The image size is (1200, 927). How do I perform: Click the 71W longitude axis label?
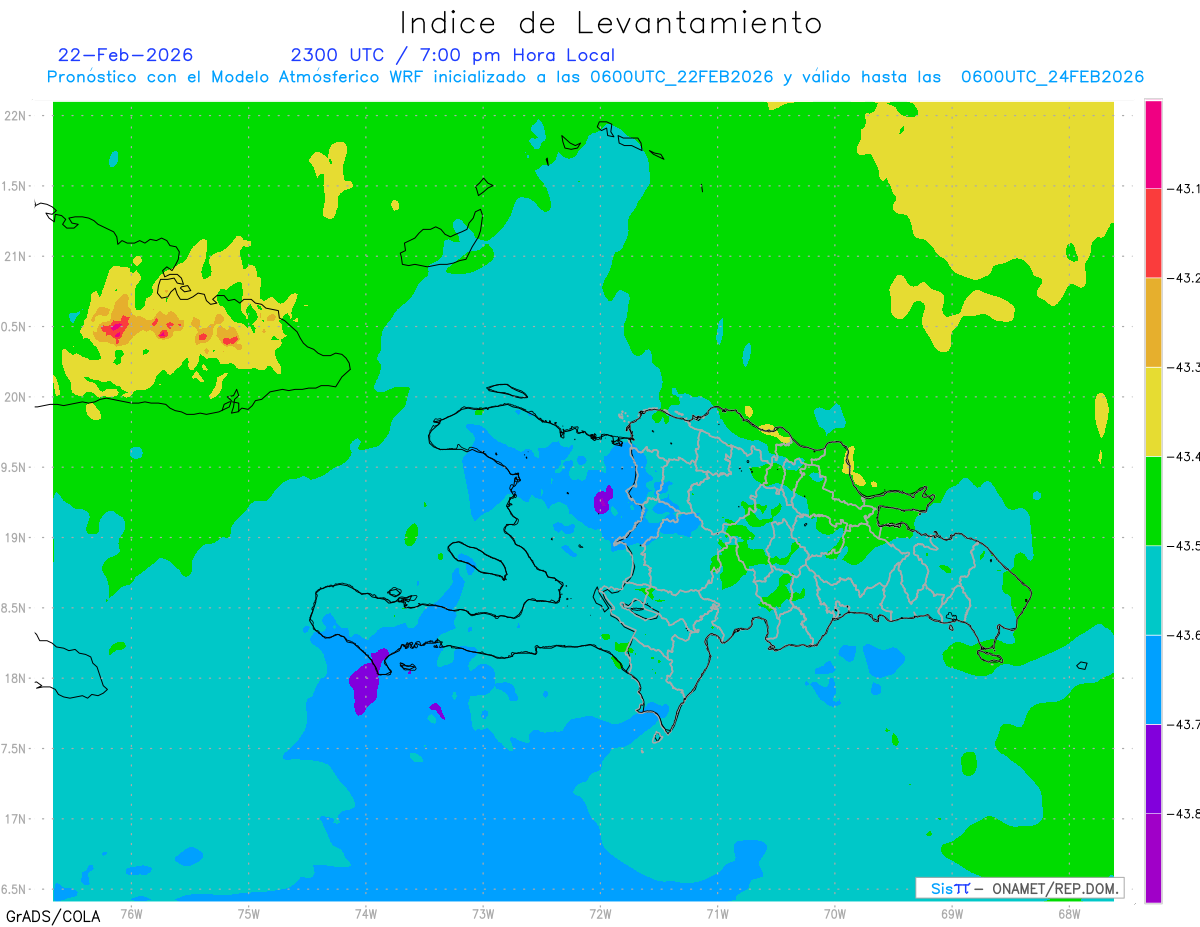tap(717, 912)
